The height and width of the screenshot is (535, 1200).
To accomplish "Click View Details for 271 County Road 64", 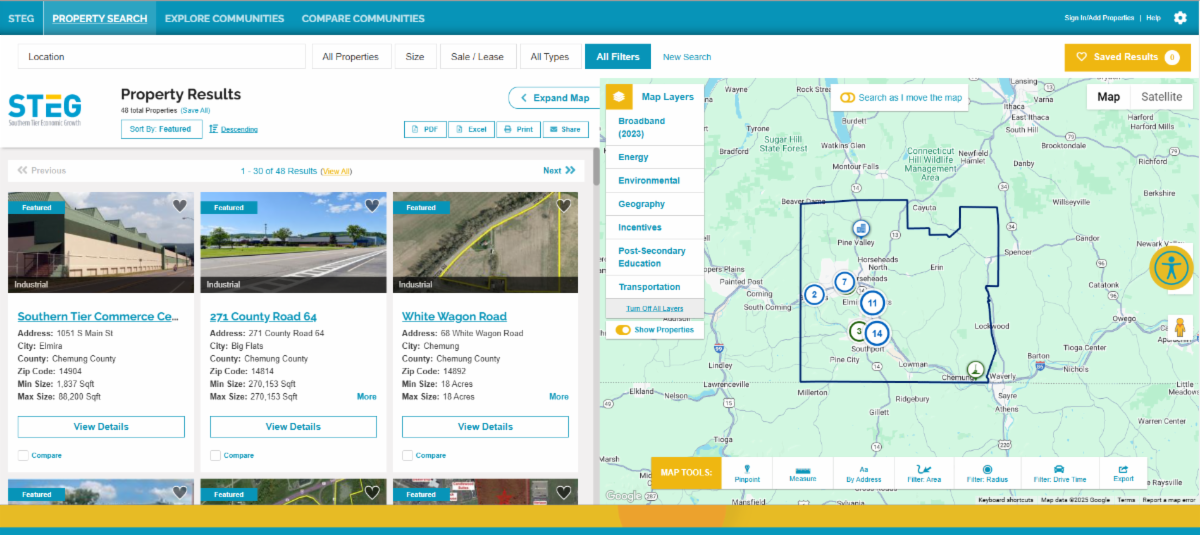I will (293, 427).
